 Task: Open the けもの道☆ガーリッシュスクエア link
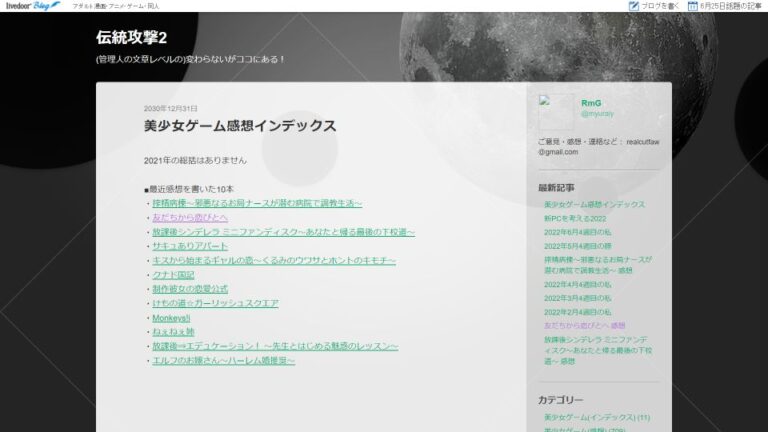215,303
